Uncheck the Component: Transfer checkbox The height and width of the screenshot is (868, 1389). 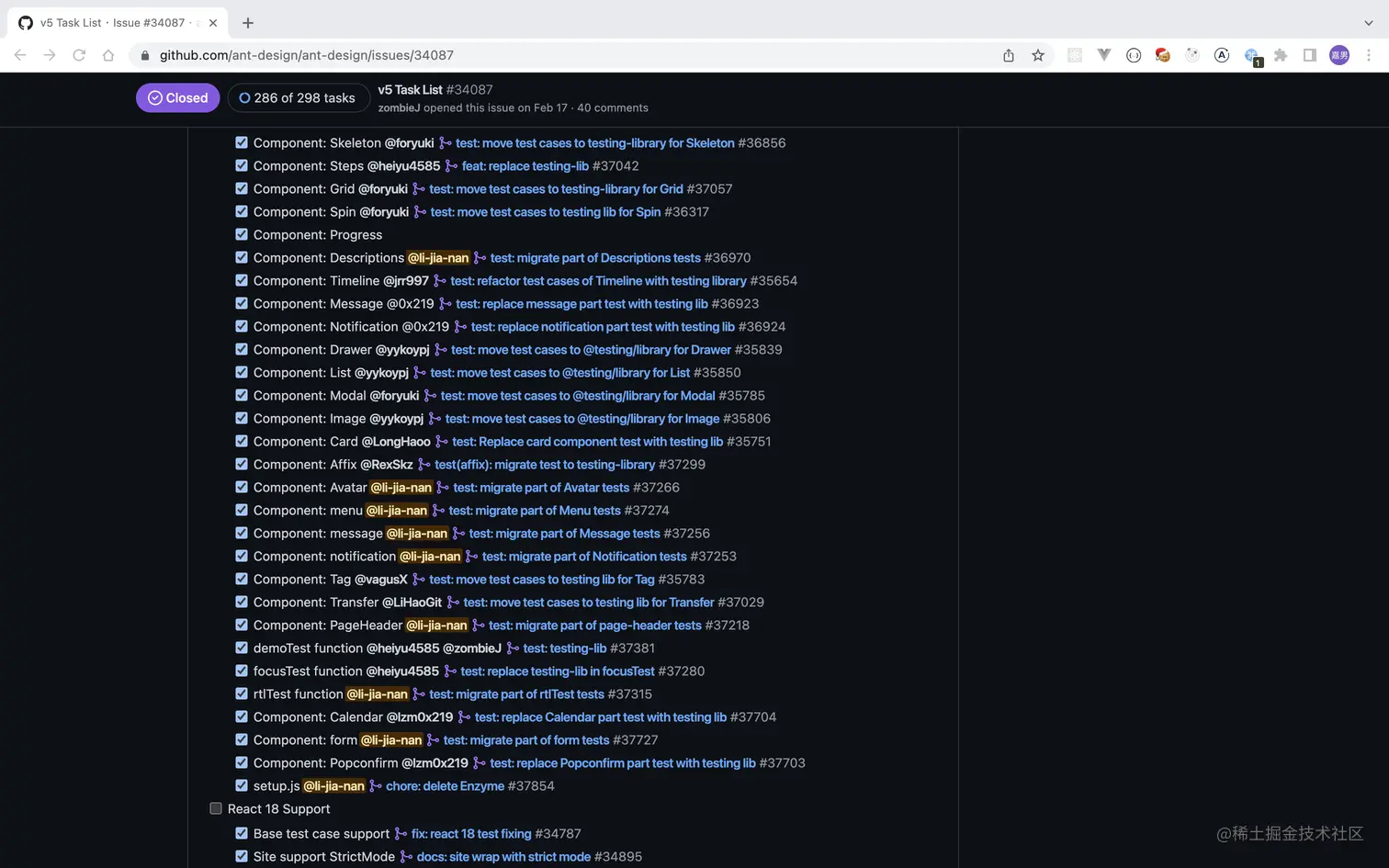tap(242, 602)
